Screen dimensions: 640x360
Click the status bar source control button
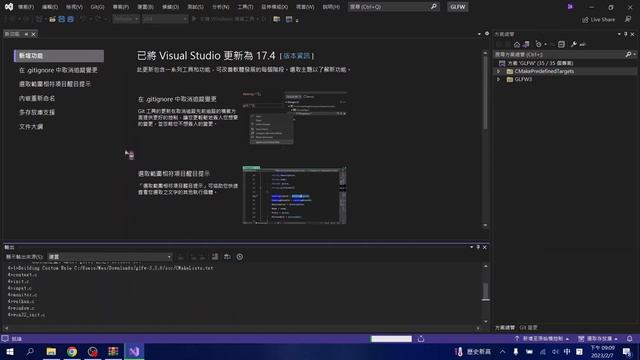coord(542,339)
